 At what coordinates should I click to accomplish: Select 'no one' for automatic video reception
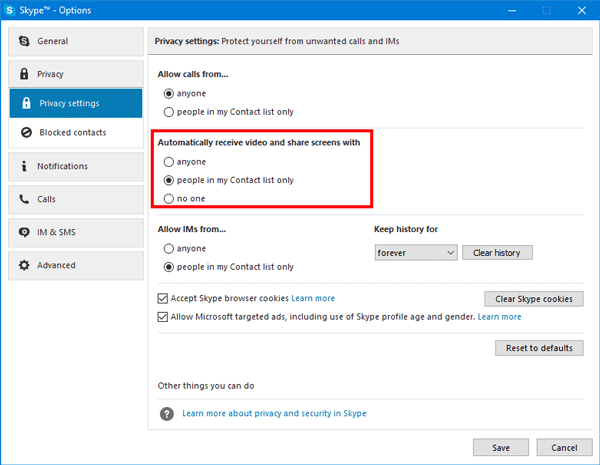click(x=169, y=199)
